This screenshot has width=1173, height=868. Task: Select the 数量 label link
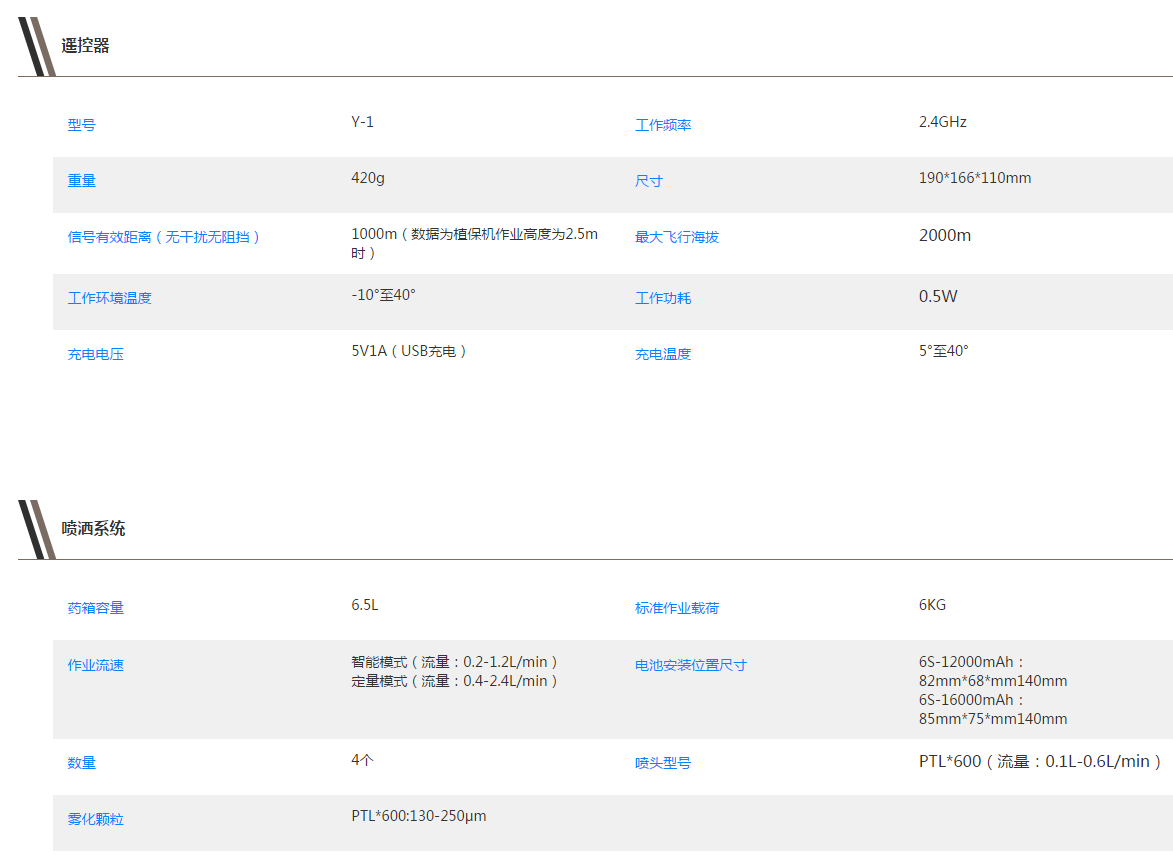pos(82,763)
